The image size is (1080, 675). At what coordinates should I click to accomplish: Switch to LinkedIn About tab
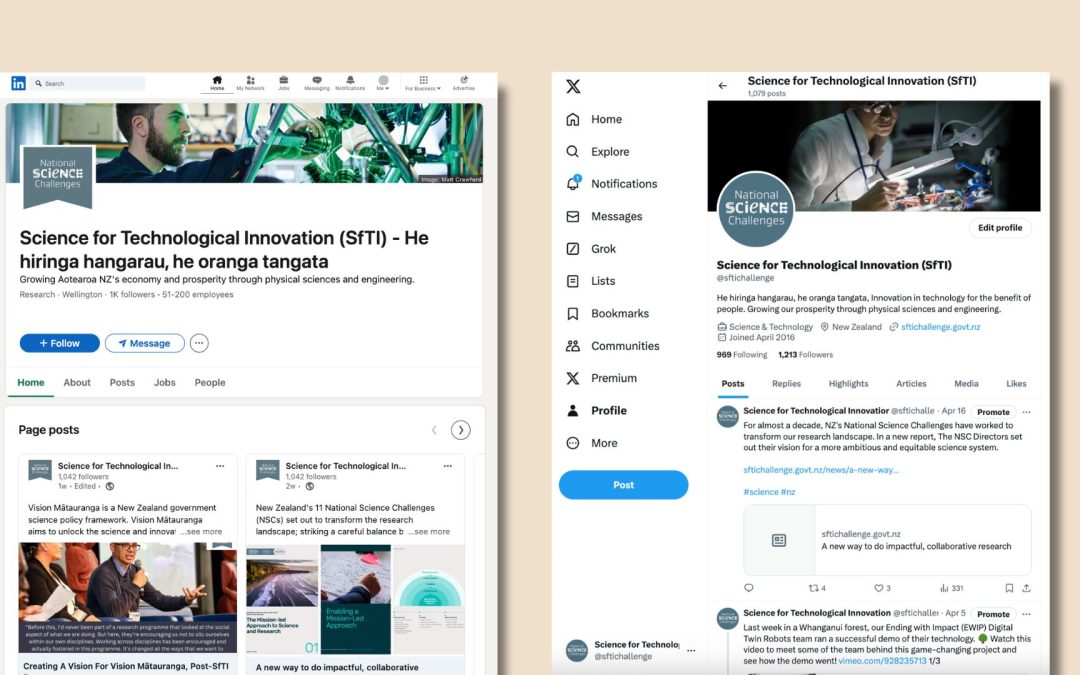pyautogui.click(x=77, y=383)
